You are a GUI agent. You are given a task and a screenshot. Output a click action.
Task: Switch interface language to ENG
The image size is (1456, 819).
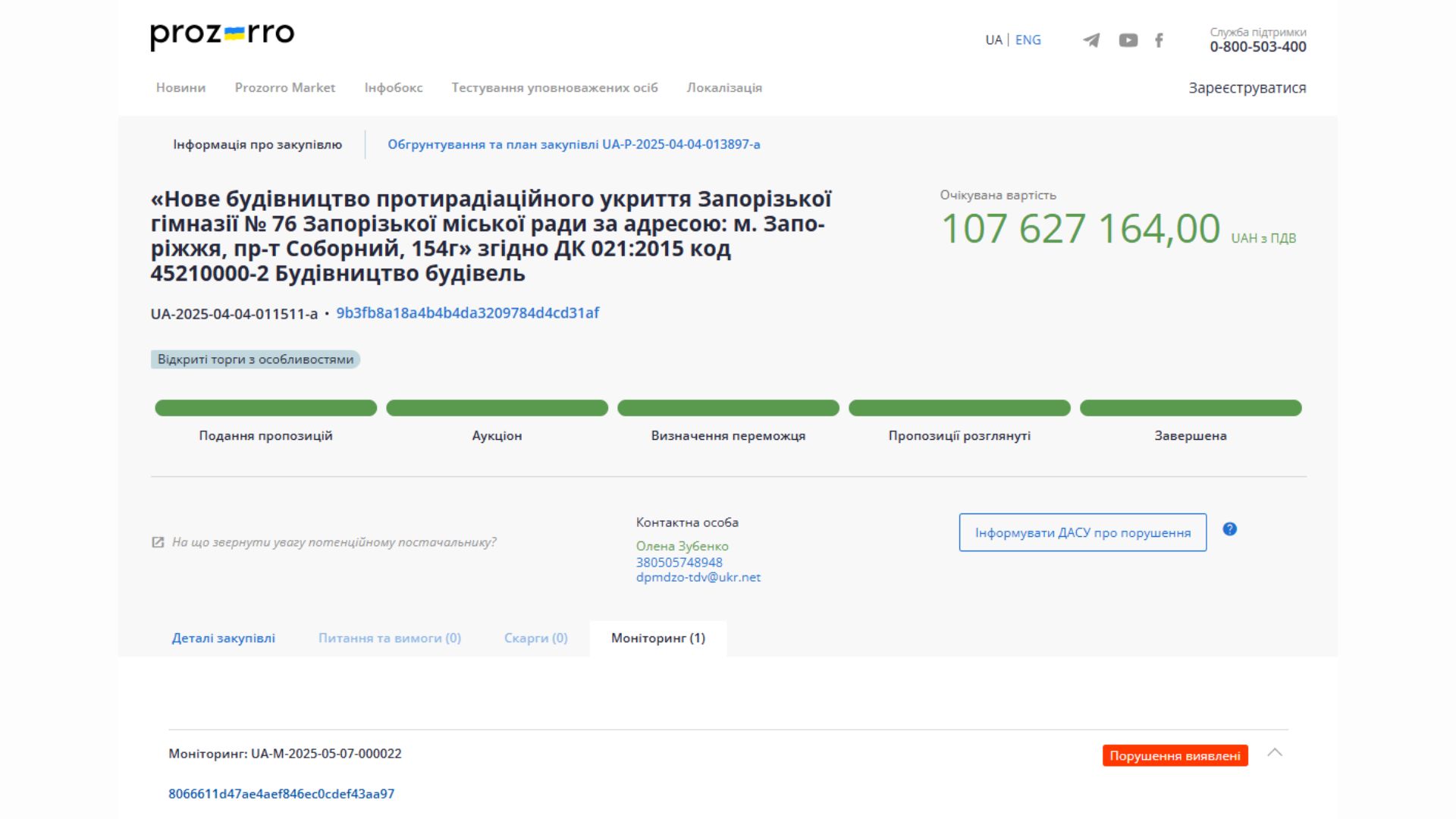(x=1028, y=39)
